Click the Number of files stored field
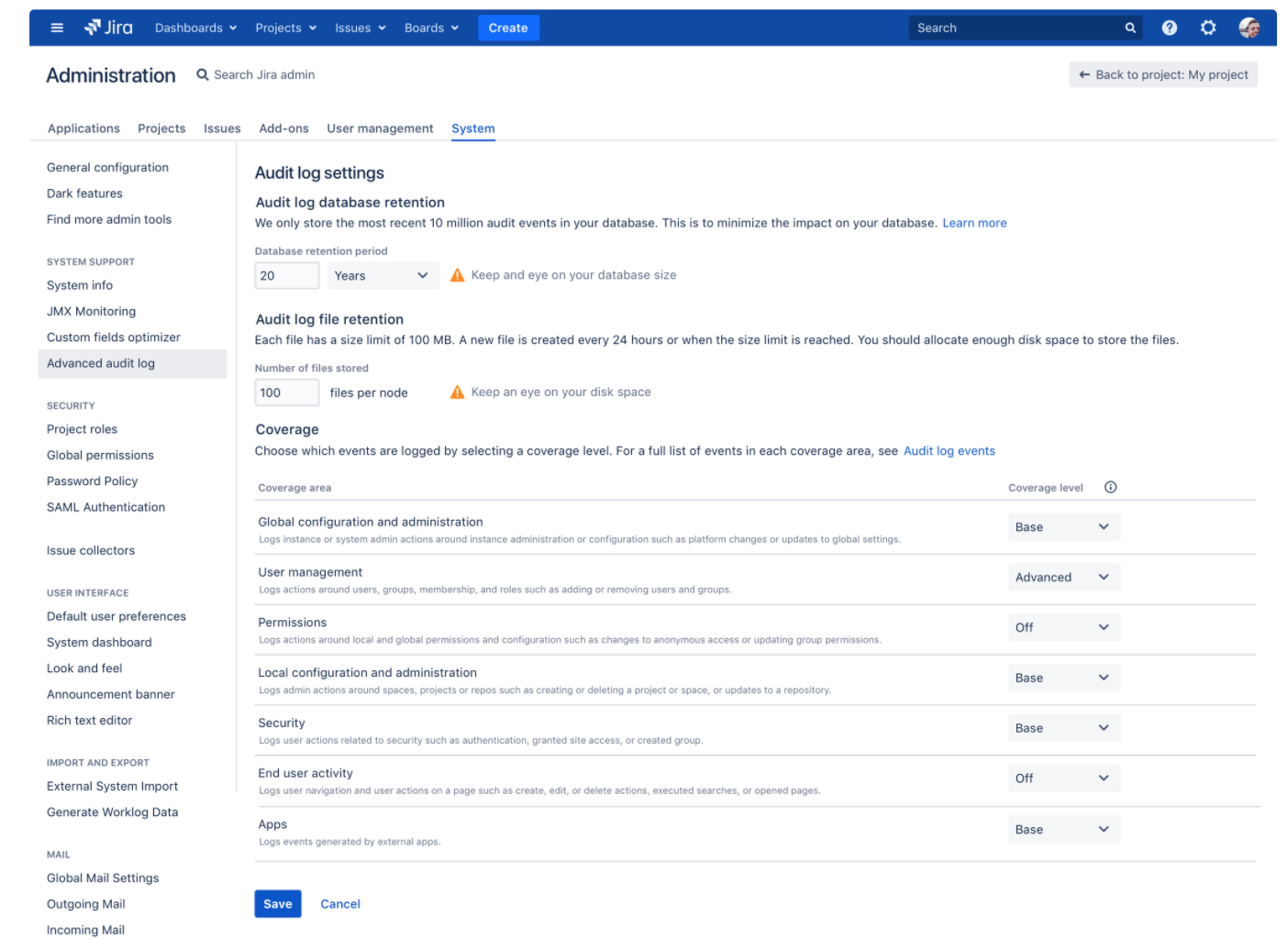The width and height of the screenshot is (1288, 950). tap(286, 393)
